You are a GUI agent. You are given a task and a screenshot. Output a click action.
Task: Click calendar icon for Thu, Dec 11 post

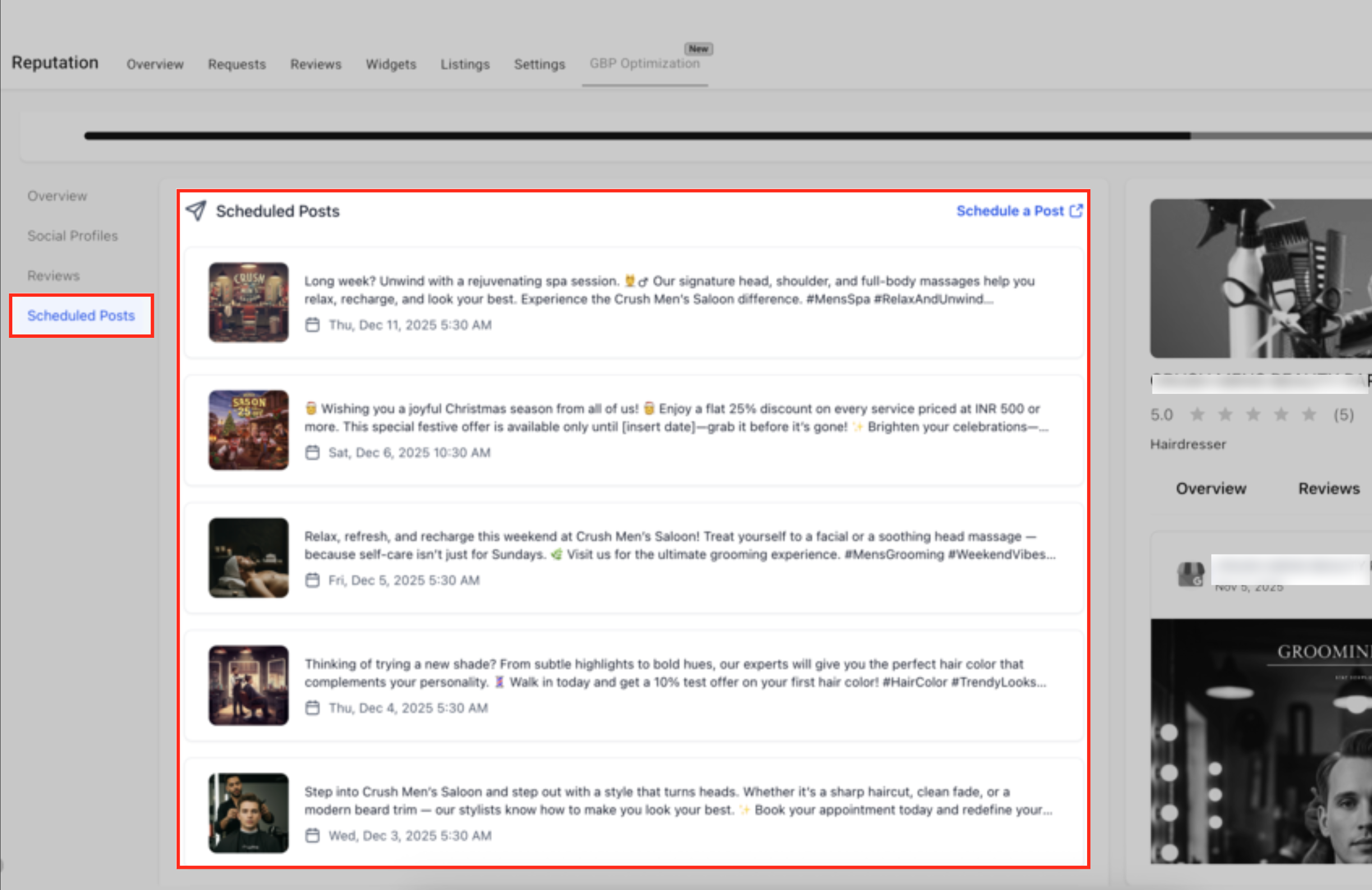[312, 325]
